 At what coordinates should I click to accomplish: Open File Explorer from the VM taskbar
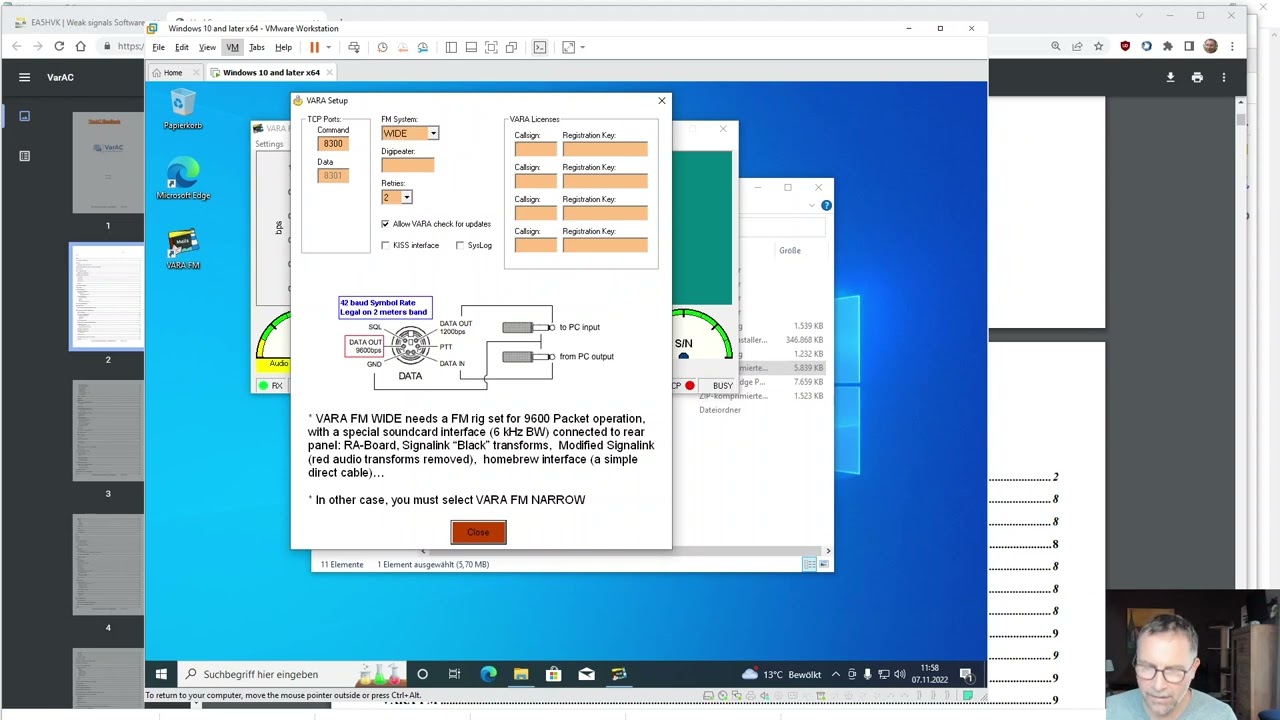click(x=521, y=674)
